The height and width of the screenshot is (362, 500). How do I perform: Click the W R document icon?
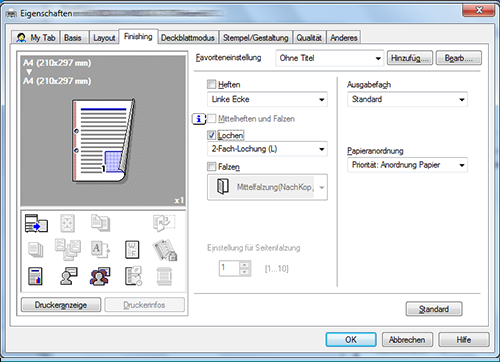[x=132, y=250]
